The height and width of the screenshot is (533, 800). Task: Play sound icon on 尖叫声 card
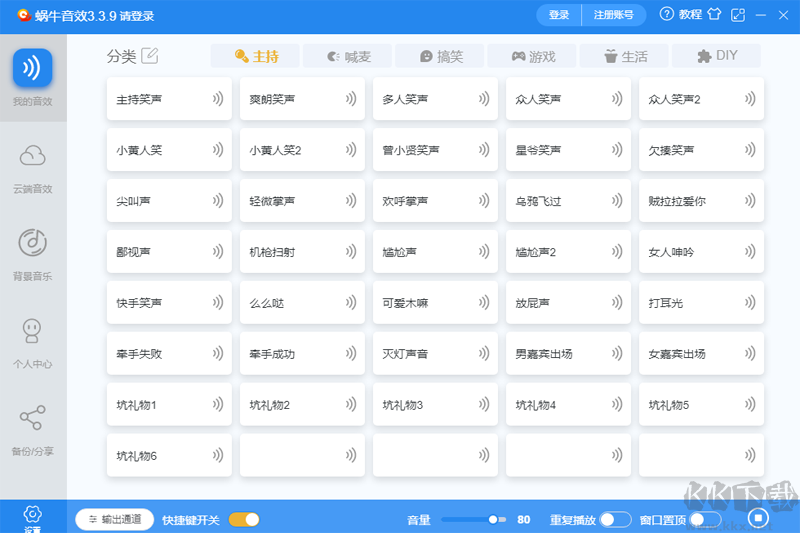(218, 200)
